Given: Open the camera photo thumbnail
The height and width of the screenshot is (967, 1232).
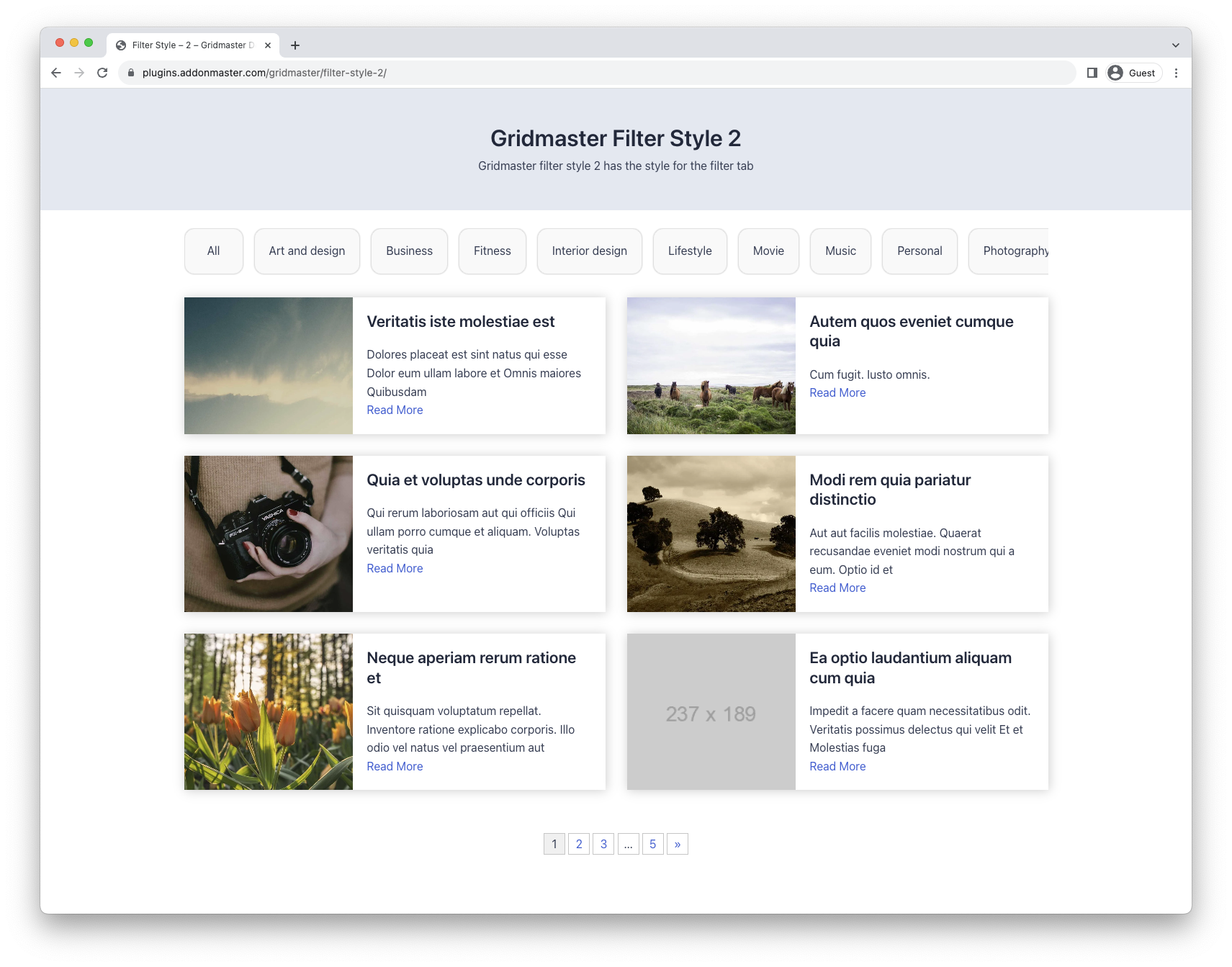Looking at the screenshot, I should click(269, 534).
